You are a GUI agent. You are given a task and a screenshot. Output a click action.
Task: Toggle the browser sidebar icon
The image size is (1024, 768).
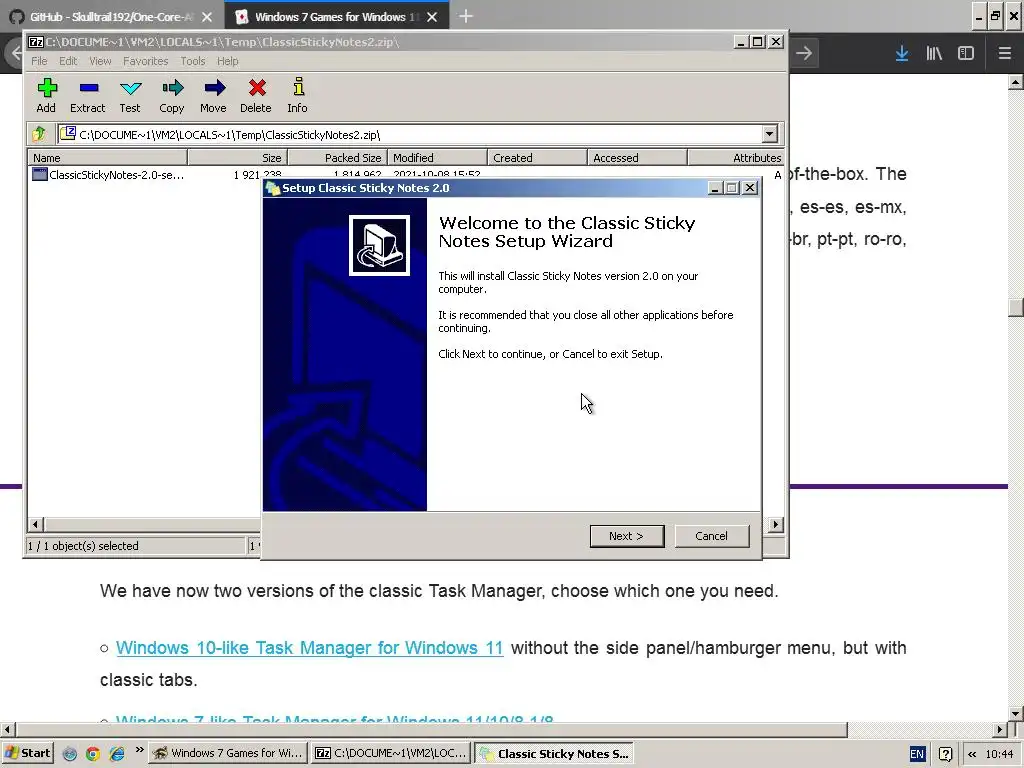coord(966,54)
